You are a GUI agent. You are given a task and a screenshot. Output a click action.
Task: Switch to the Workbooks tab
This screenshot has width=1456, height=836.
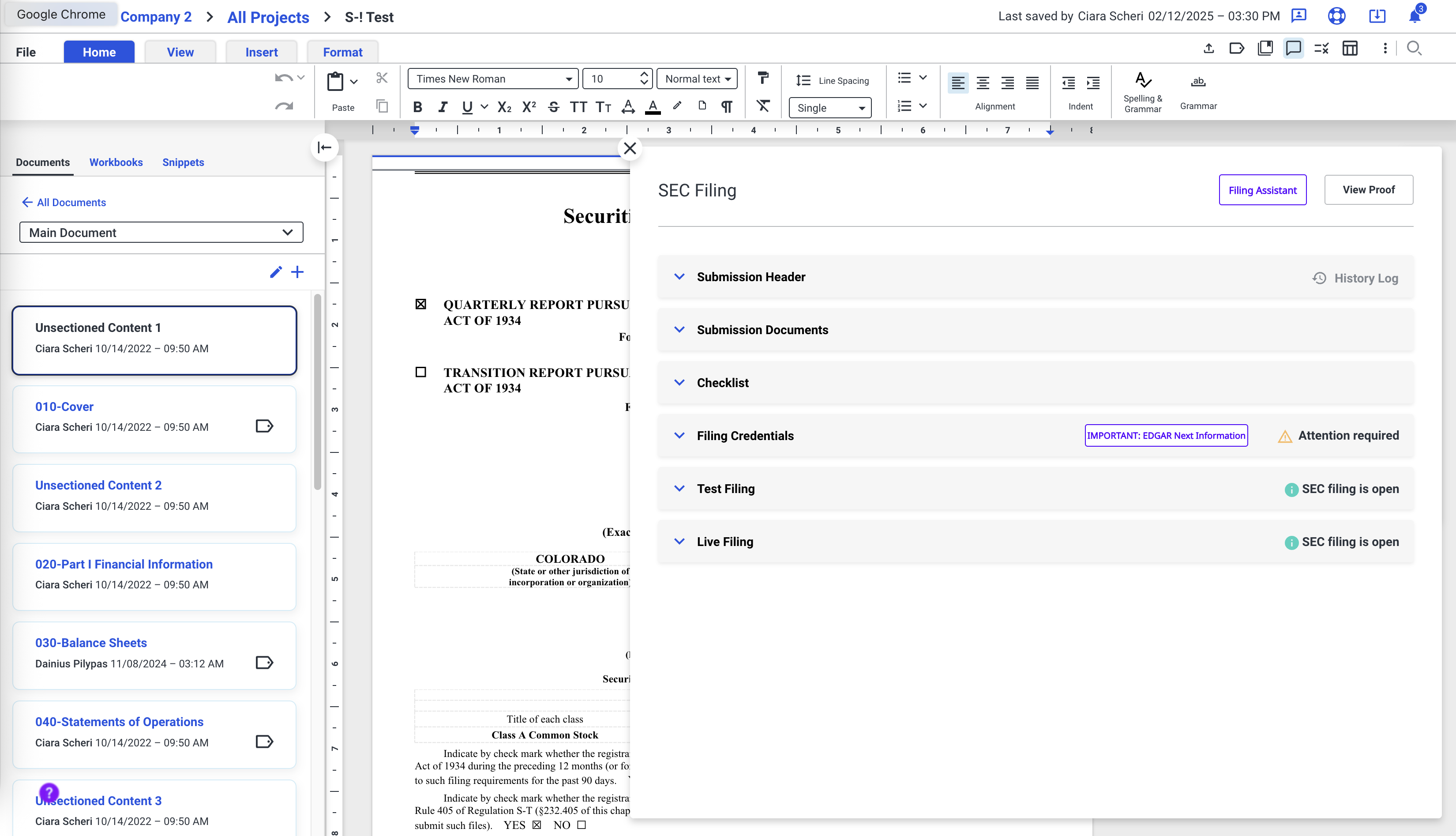coord(116,162)
